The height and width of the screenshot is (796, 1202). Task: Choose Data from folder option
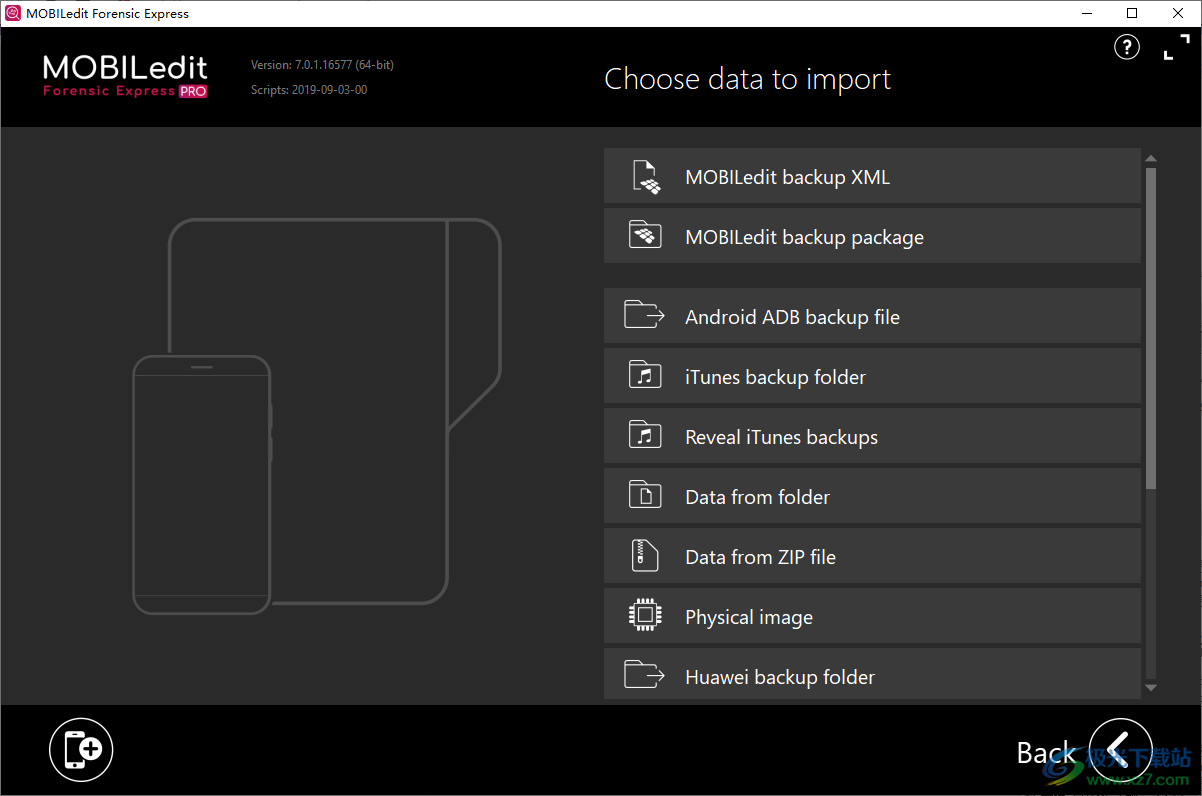click(872, 496)
